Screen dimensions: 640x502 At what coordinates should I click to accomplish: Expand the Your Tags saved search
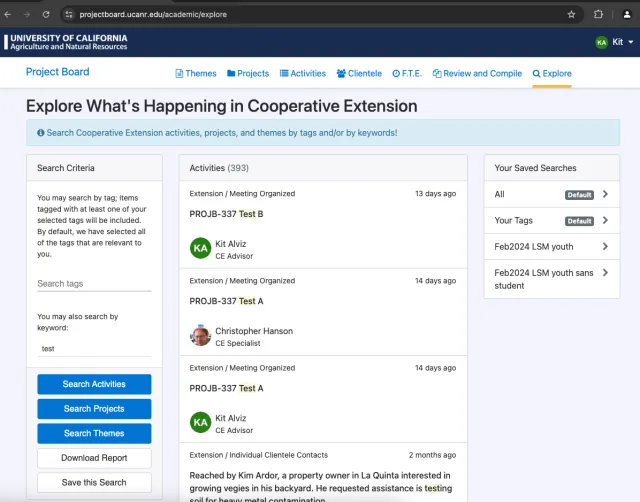click(x=552, y=220)
